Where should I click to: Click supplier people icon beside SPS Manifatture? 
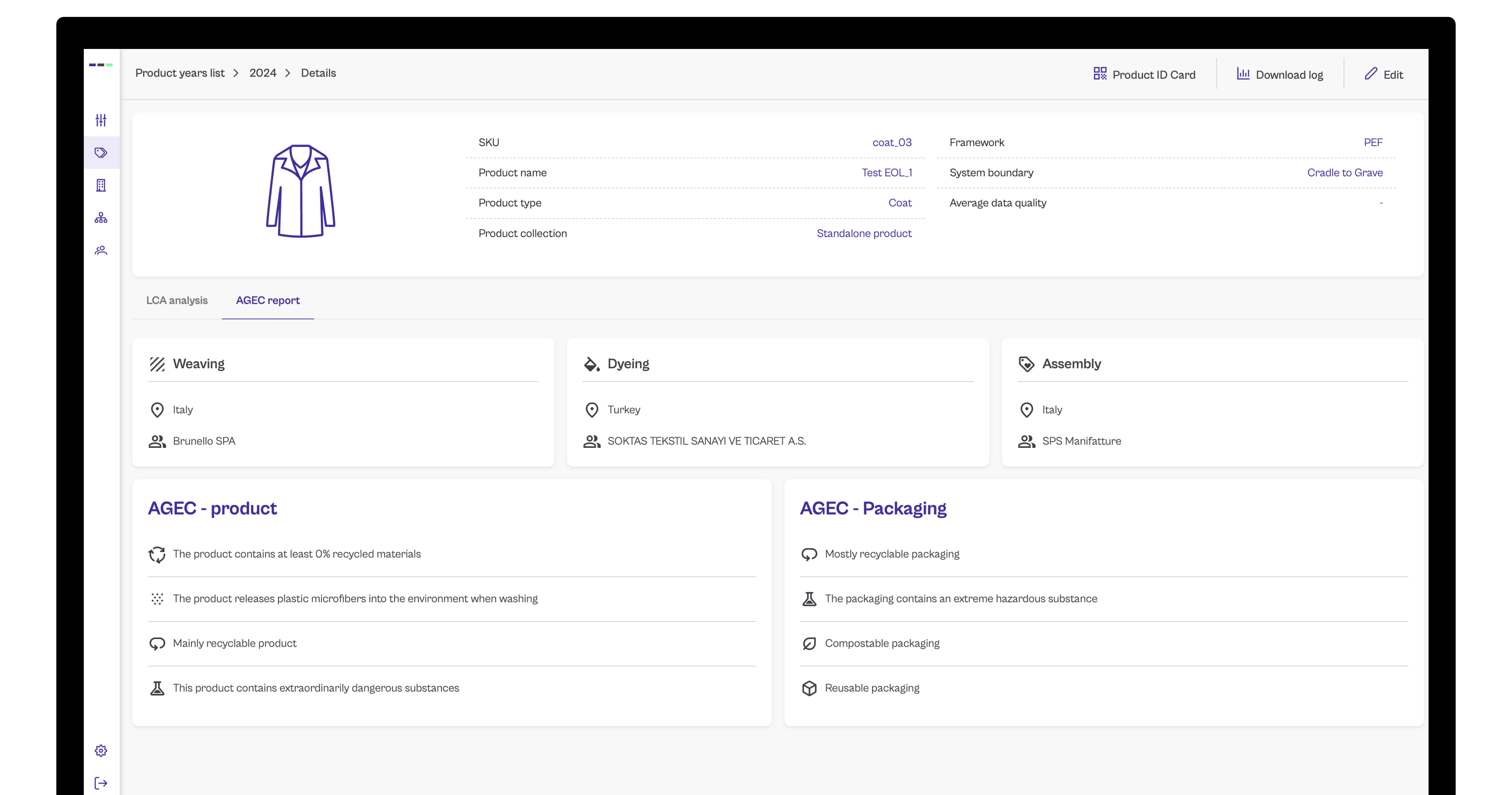[1026, 441]
